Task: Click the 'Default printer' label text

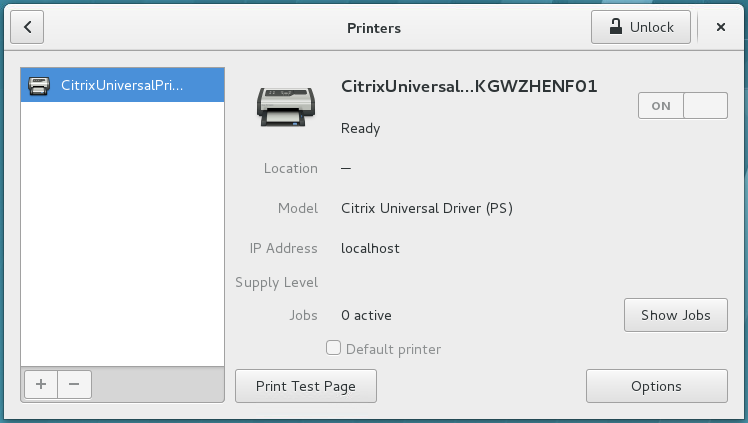Action: [x=393, y=349]
